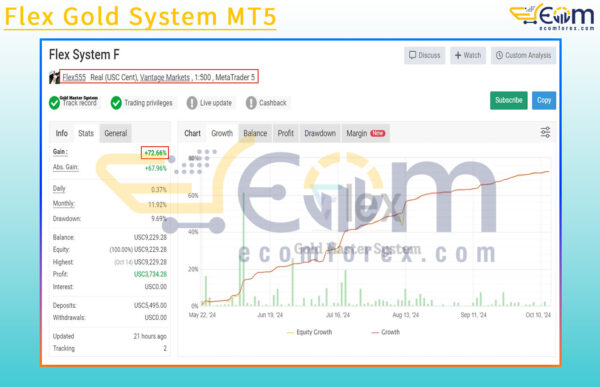Viewport: 600px width, 387px height.
Task: Select the Growth chart tab
Action: (222, 133)
